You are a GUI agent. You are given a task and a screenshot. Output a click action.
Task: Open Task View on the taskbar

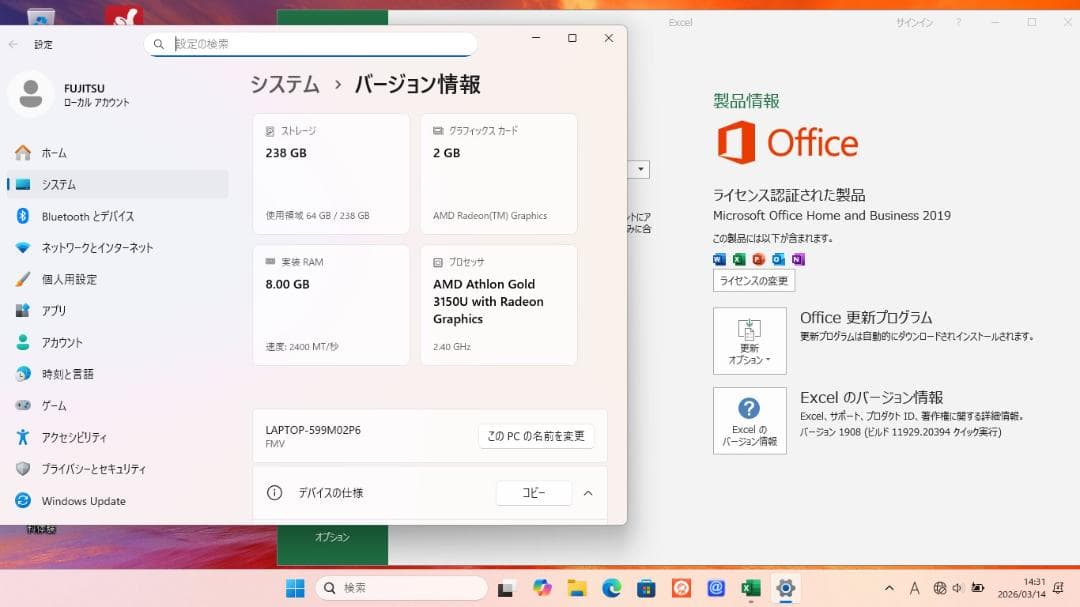point(506,588)
